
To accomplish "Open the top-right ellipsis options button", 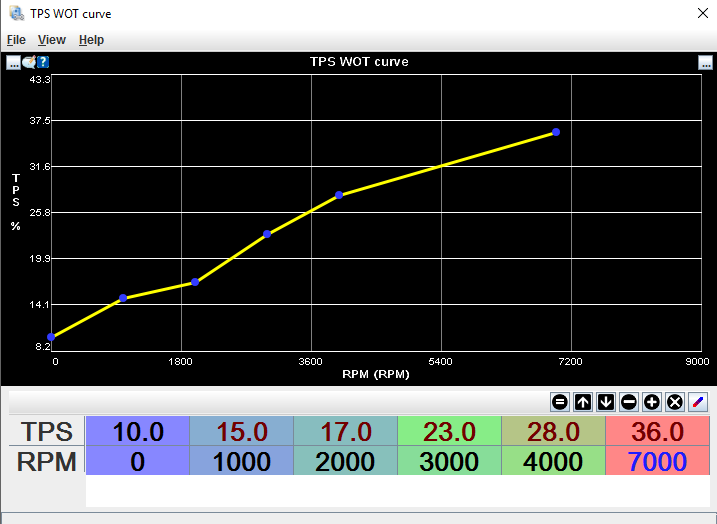I will (x=704, y=62).
